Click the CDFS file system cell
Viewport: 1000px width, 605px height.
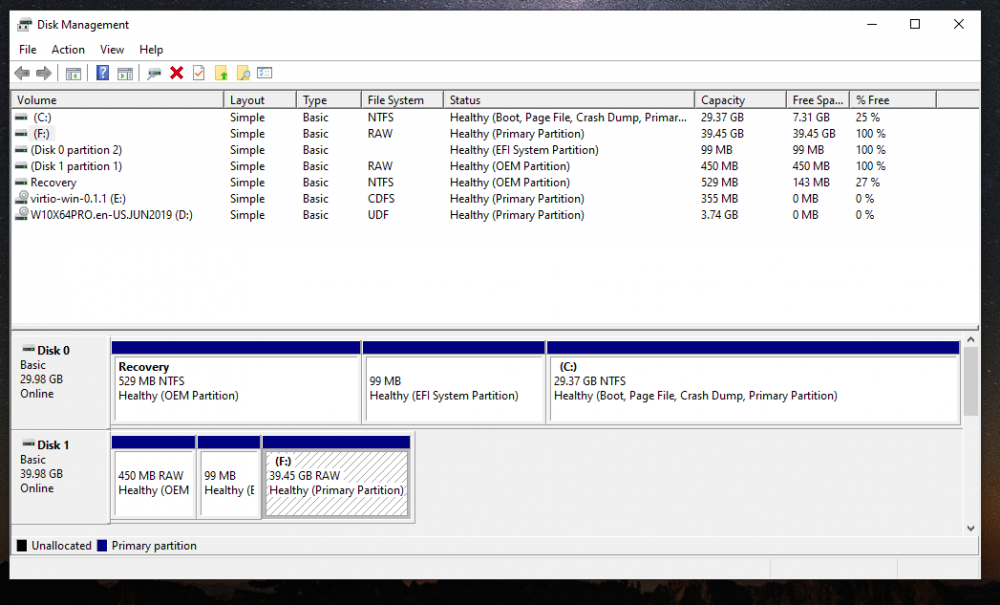pos(381,199)
